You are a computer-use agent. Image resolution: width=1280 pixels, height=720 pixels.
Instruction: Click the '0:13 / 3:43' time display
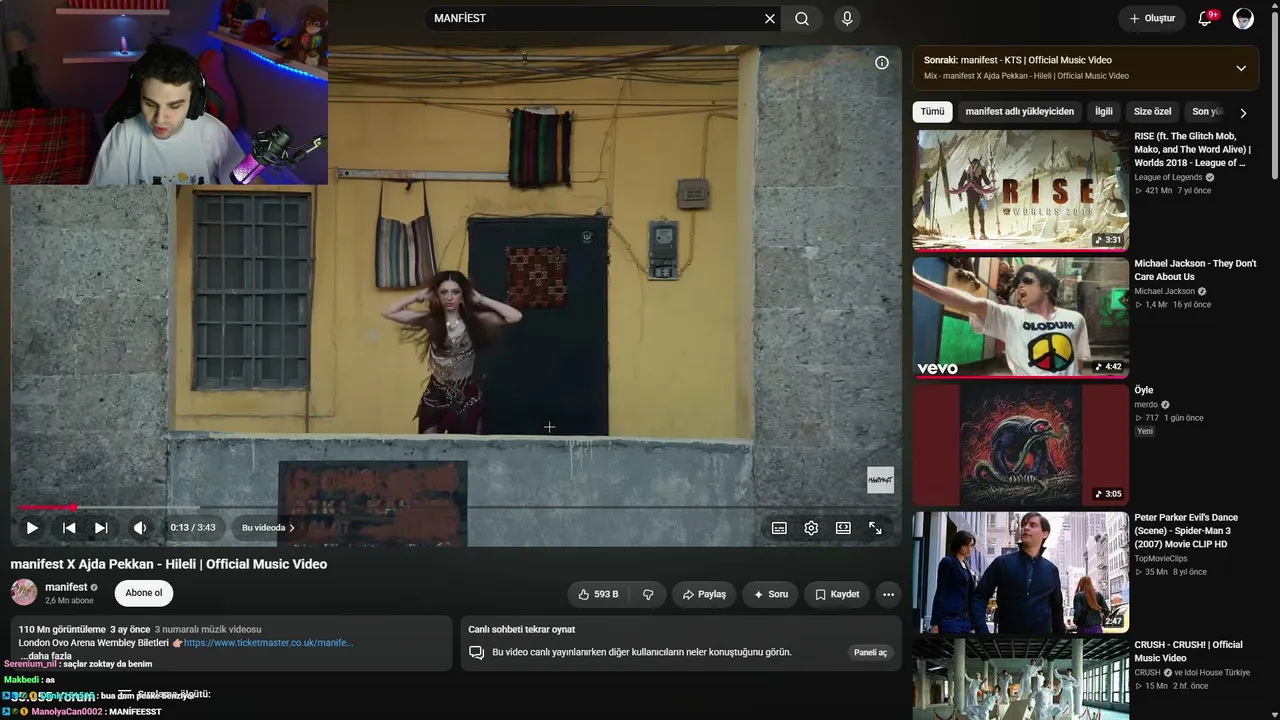(193, 528)
